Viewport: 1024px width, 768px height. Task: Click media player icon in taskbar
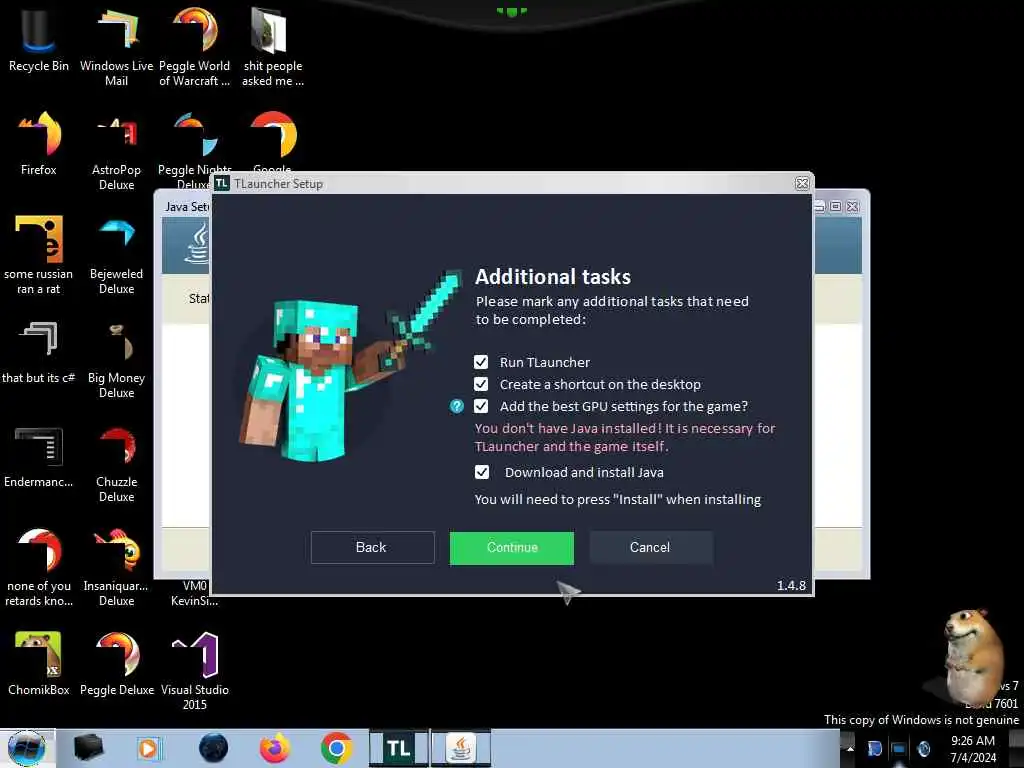(150, 748)
